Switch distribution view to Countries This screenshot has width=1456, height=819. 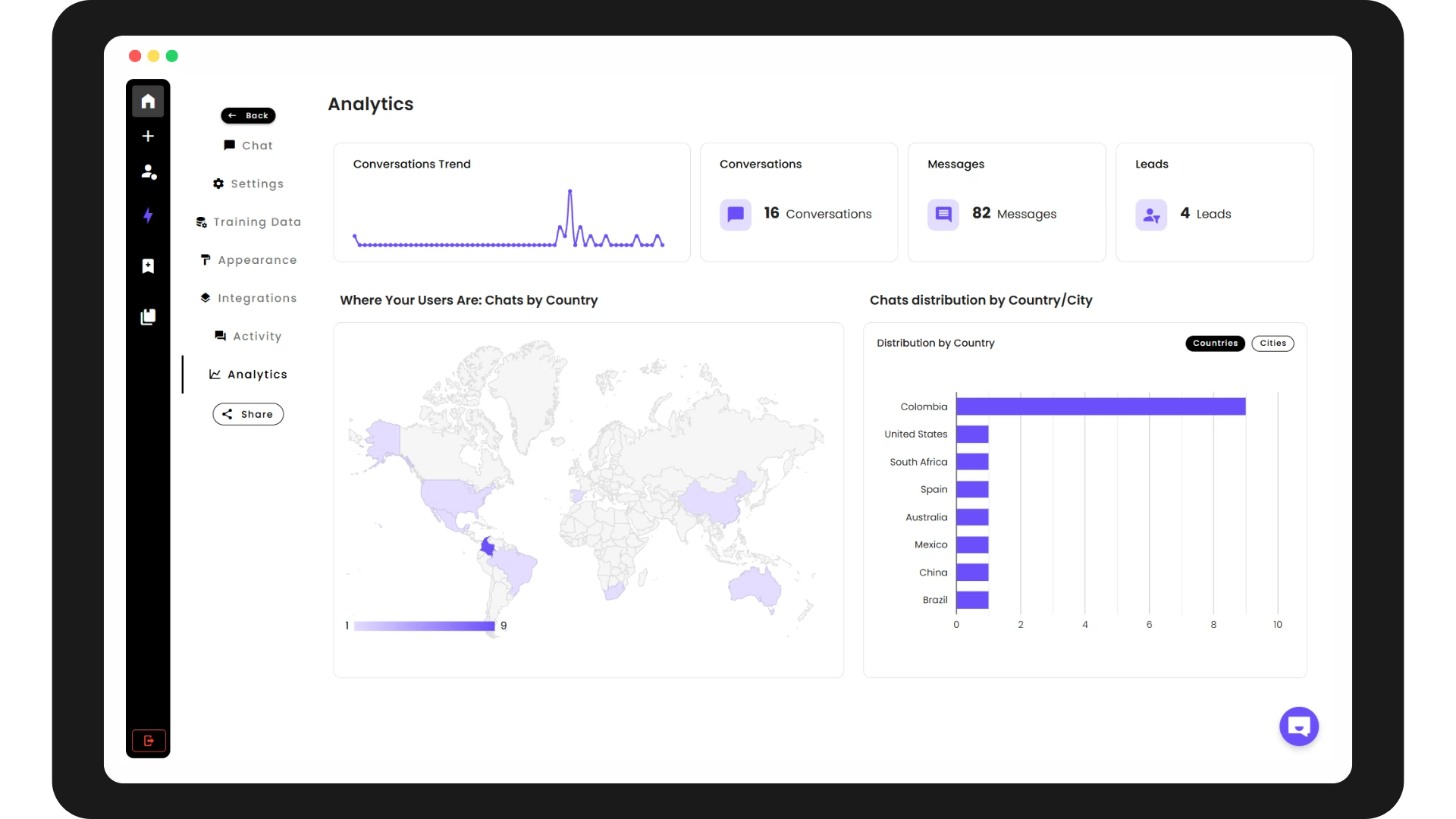point(1215,344)
